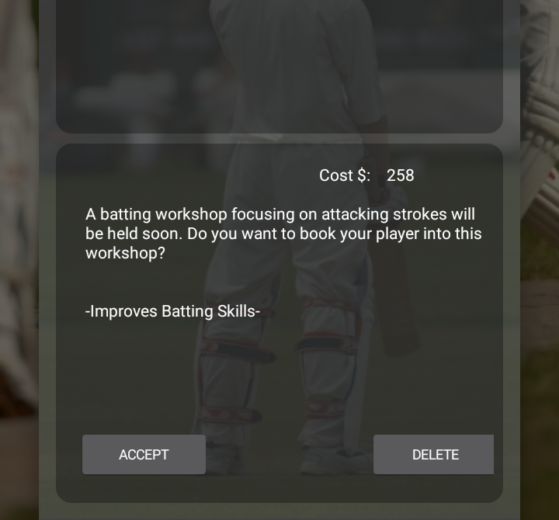Image resolution: width=559 pixels, height=520 pixels.
Task: Select the empty upper card panel
Action: (280, 66)
